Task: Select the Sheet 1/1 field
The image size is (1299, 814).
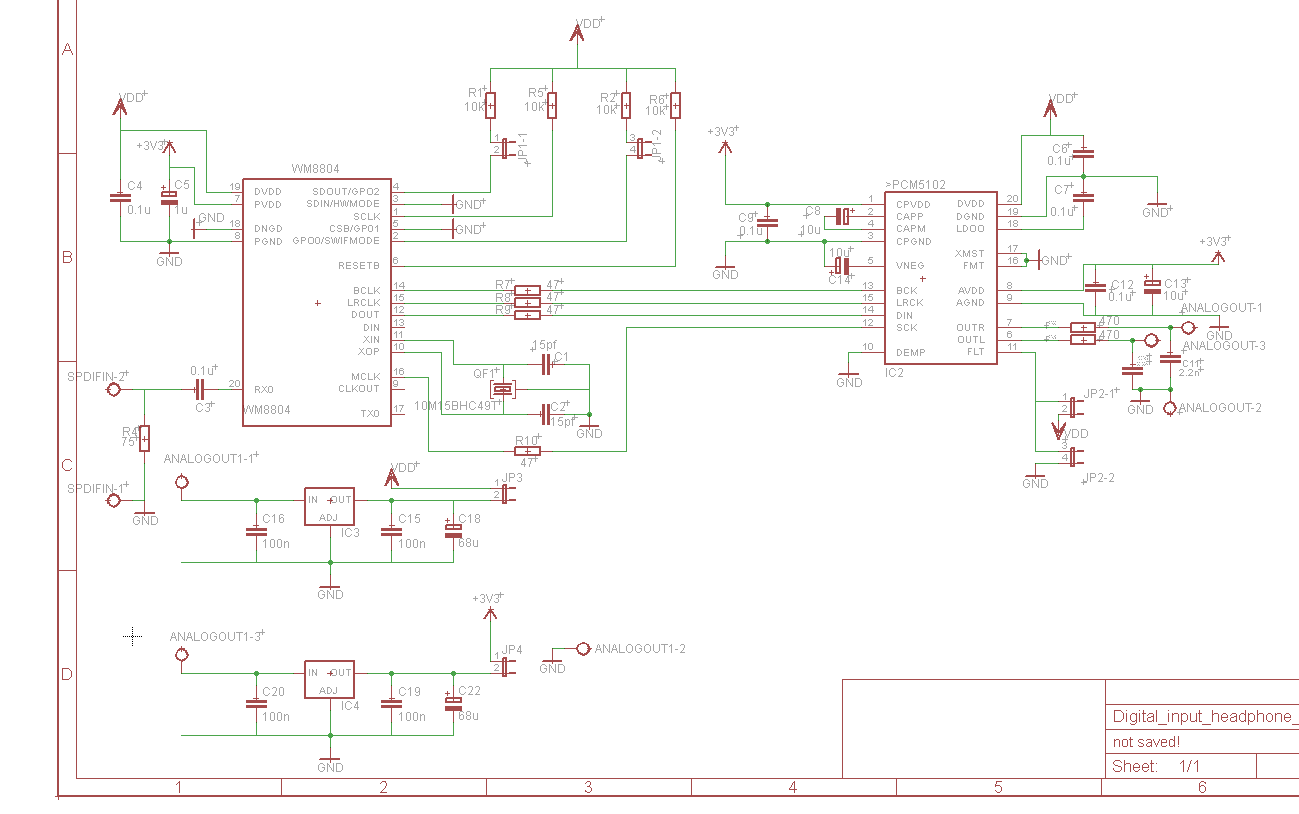Action: (1156, 767)
